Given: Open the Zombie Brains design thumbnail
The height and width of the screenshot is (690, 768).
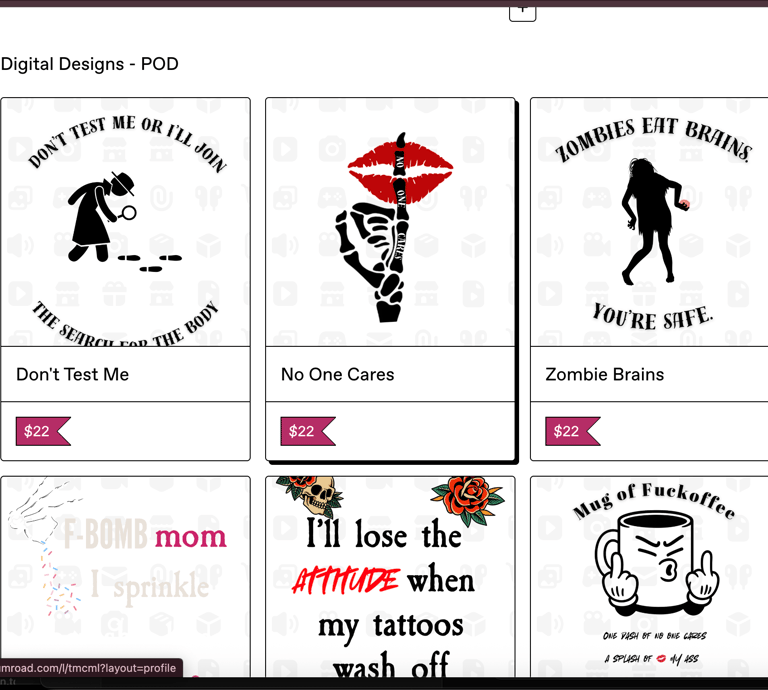Looking at the screenshot, I should pos(649,222).
